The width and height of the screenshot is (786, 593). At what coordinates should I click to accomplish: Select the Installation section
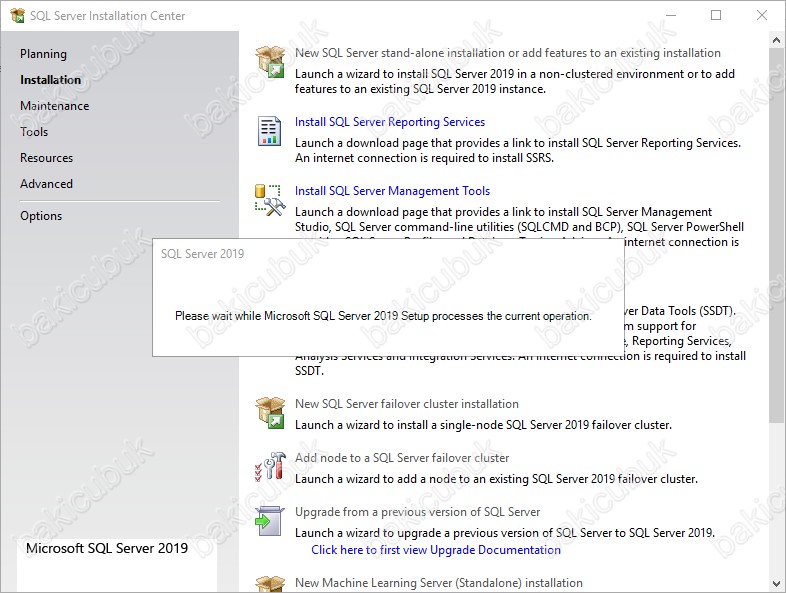tap(50, 80)
